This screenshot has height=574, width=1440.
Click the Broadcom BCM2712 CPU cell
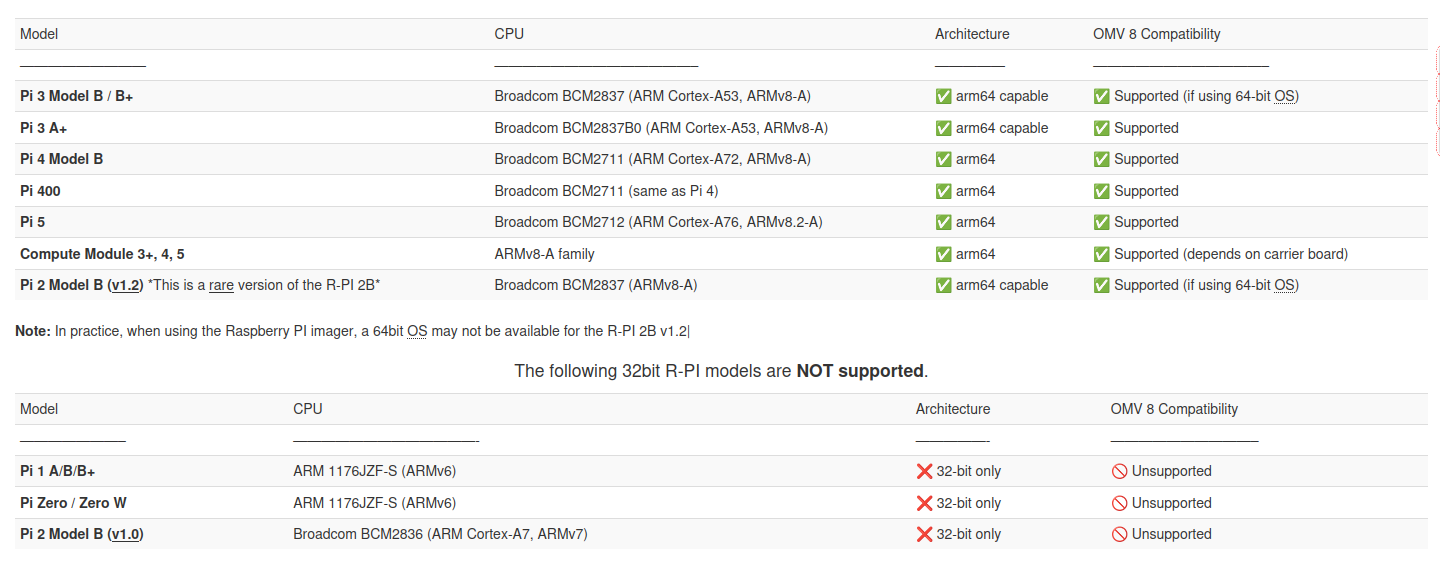point(658,222)
